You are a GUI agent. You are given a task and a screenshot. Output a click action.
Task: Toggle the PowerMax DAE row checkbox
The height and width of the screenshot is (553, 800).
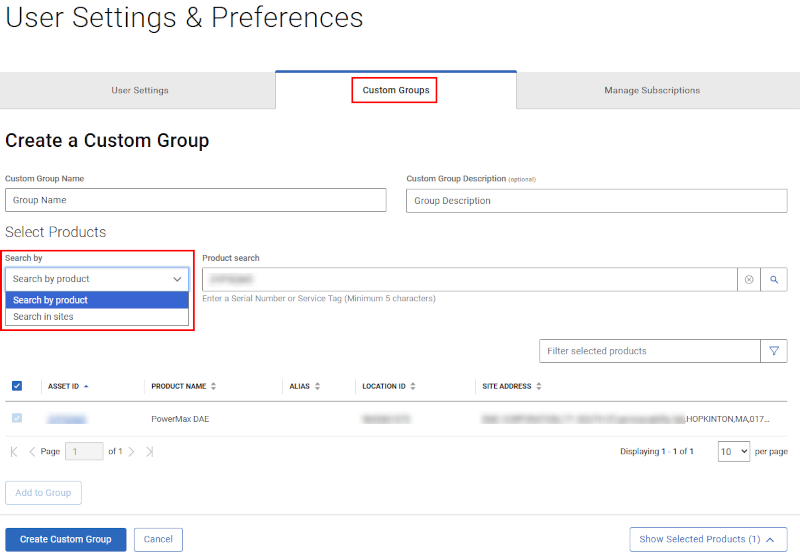point(17,419)
